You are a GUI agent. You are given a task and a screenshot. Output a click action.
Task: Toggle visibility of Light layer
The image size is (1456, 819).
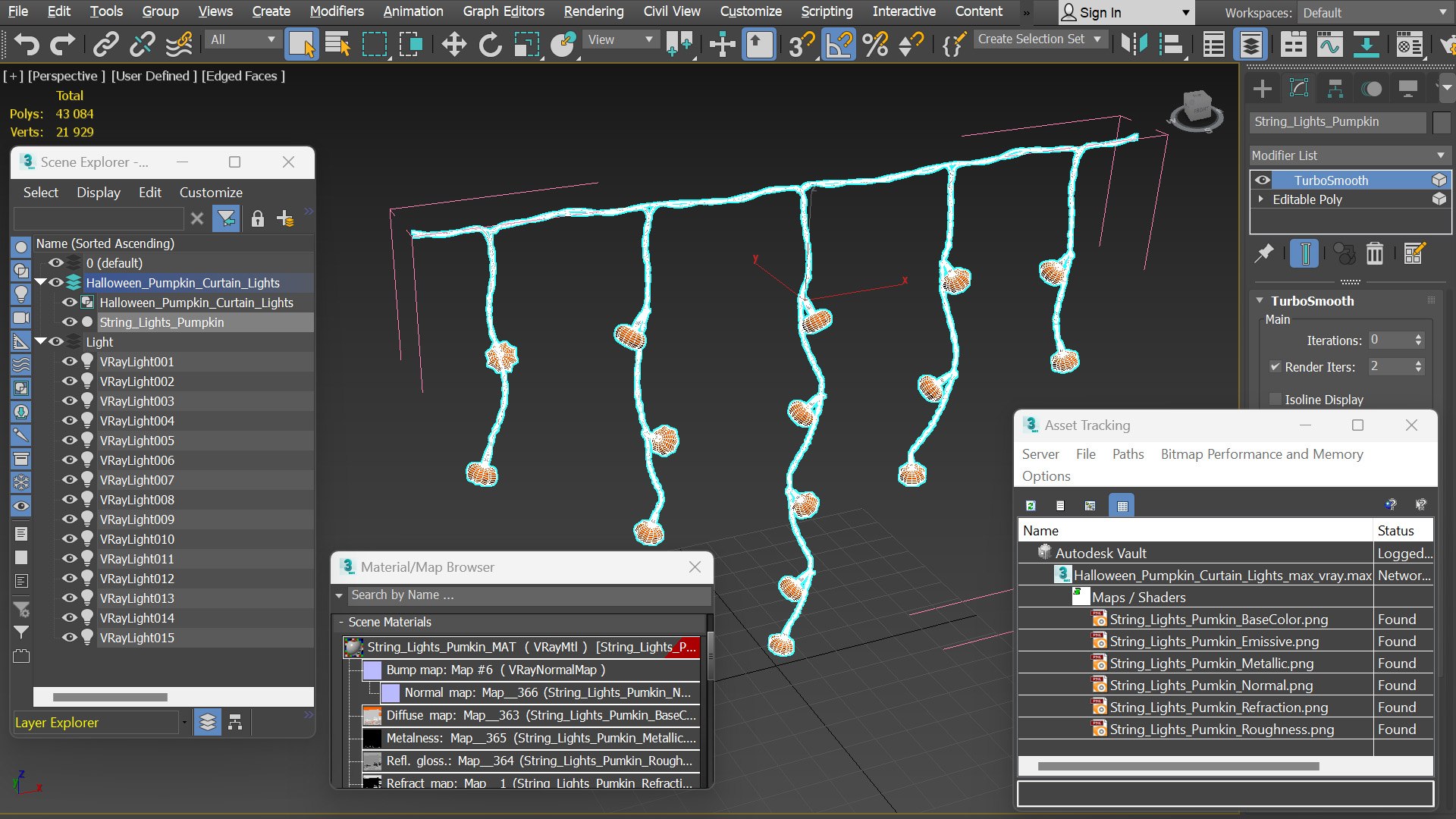pos(56,342)
